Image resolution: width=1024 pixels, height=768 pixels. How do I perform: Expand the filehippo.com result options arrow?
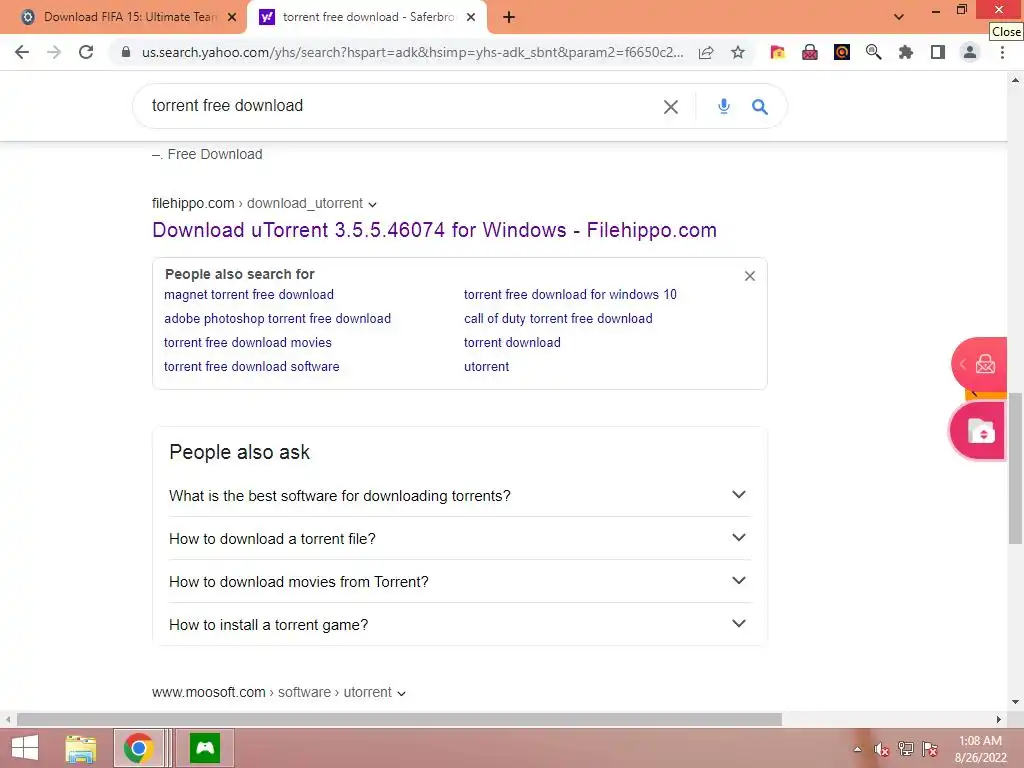pyautogui.click(x=372, y=204)
